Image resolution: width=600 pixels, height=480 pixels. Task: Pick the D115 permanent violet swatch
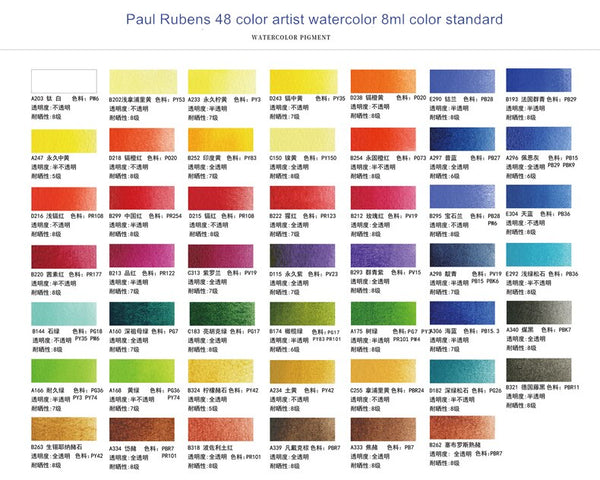(x=298, y=254)
